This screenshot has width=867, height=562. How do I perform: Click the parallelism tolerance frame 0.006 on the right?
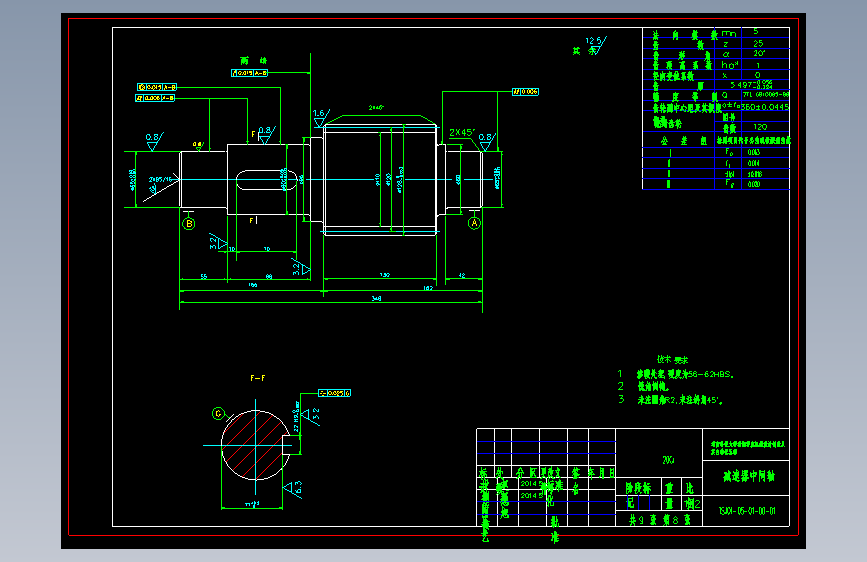click(525, 92)
